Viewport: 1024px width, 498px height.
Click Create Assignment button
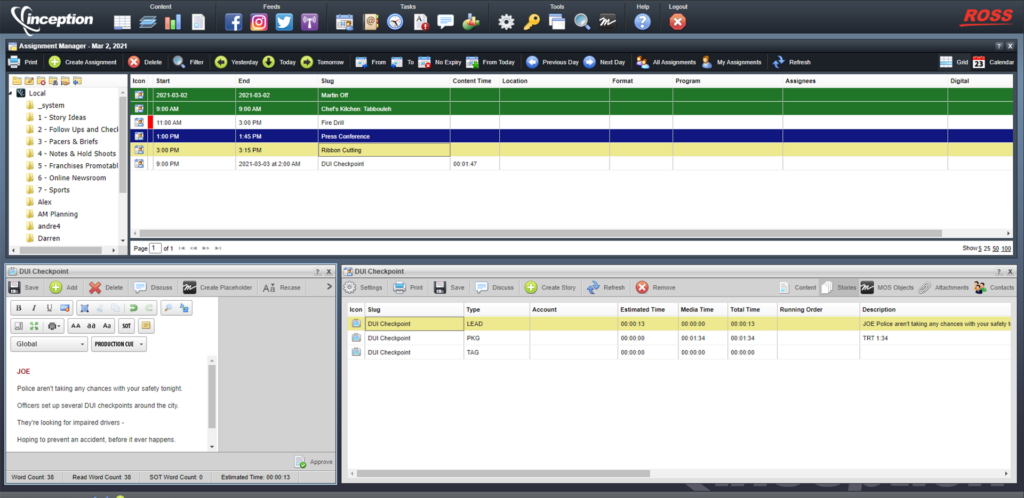click(82, 62)
